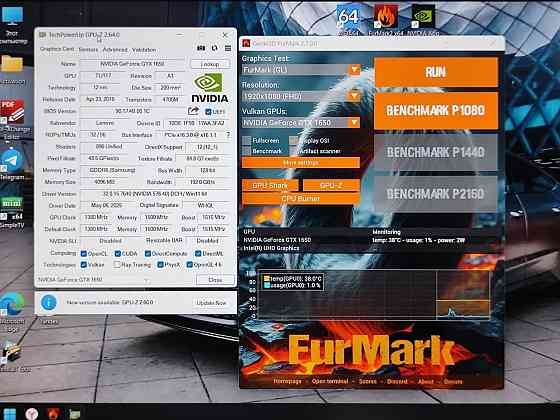Toggle the CUDA checkbox
The height and width of the screenshot is (420, 560).
(x=118, y=254)
